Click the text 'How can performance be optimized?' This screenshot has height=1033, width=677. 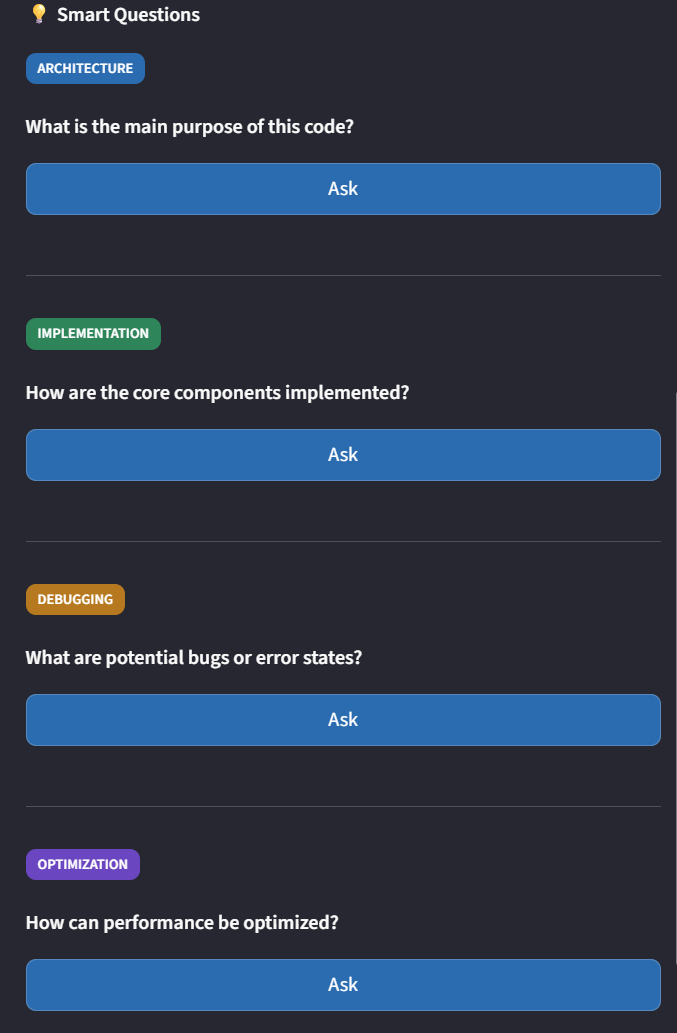[x=182, y=923]
